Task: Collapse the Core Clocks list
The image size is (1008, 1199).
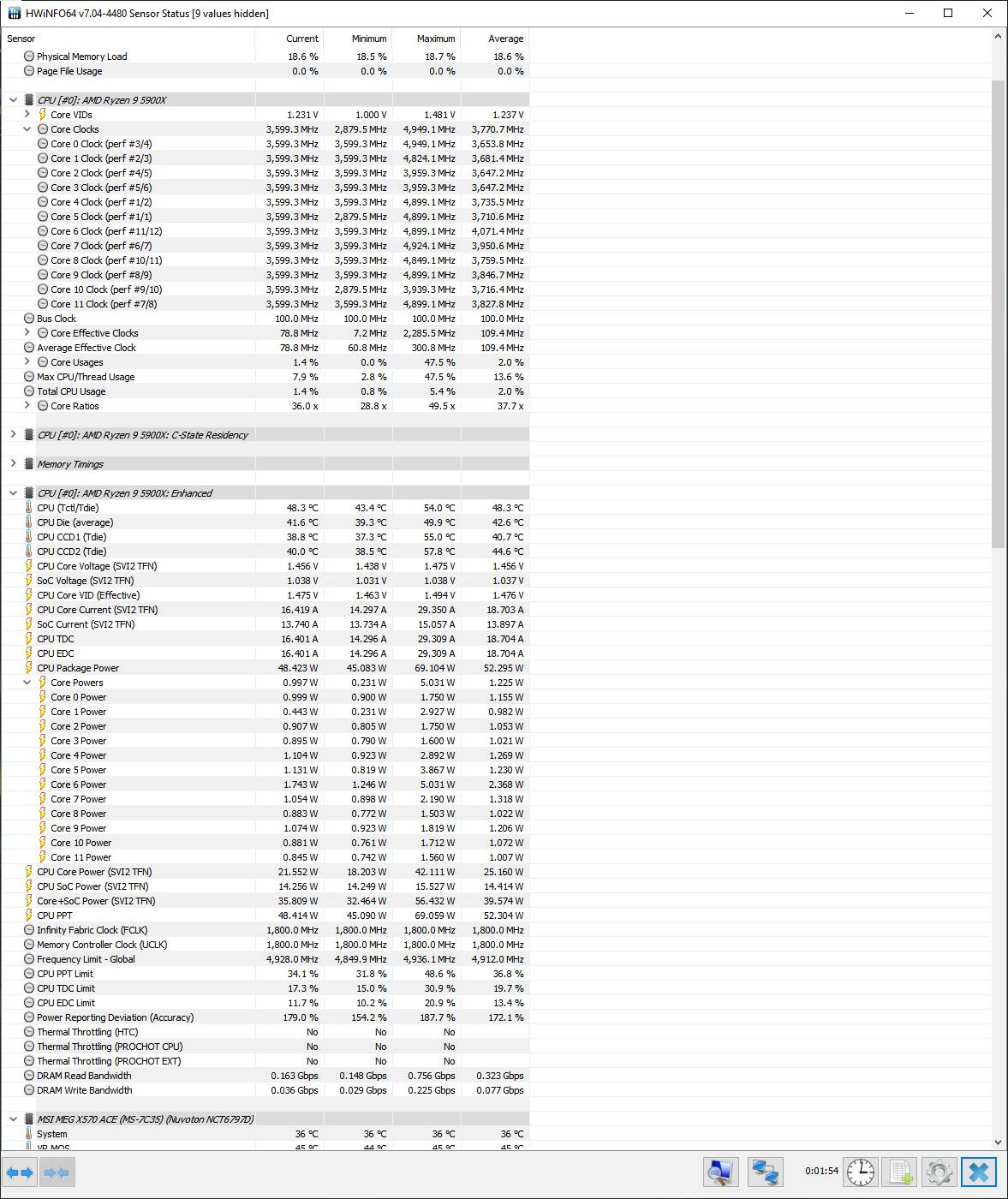Action: pyautogui.click(x=27, y=129)
